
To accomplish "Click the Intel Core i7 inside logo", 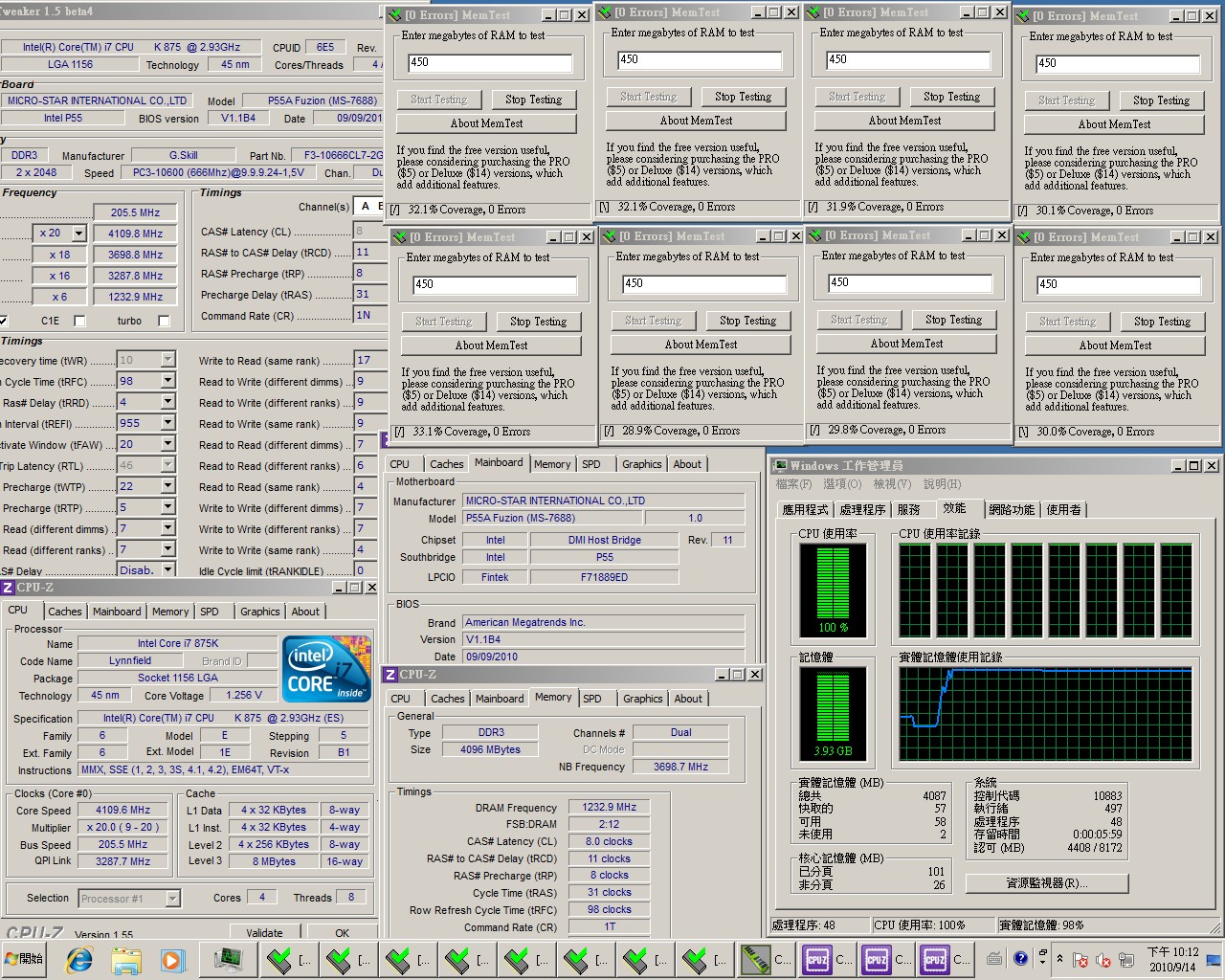I will [326, 669].
